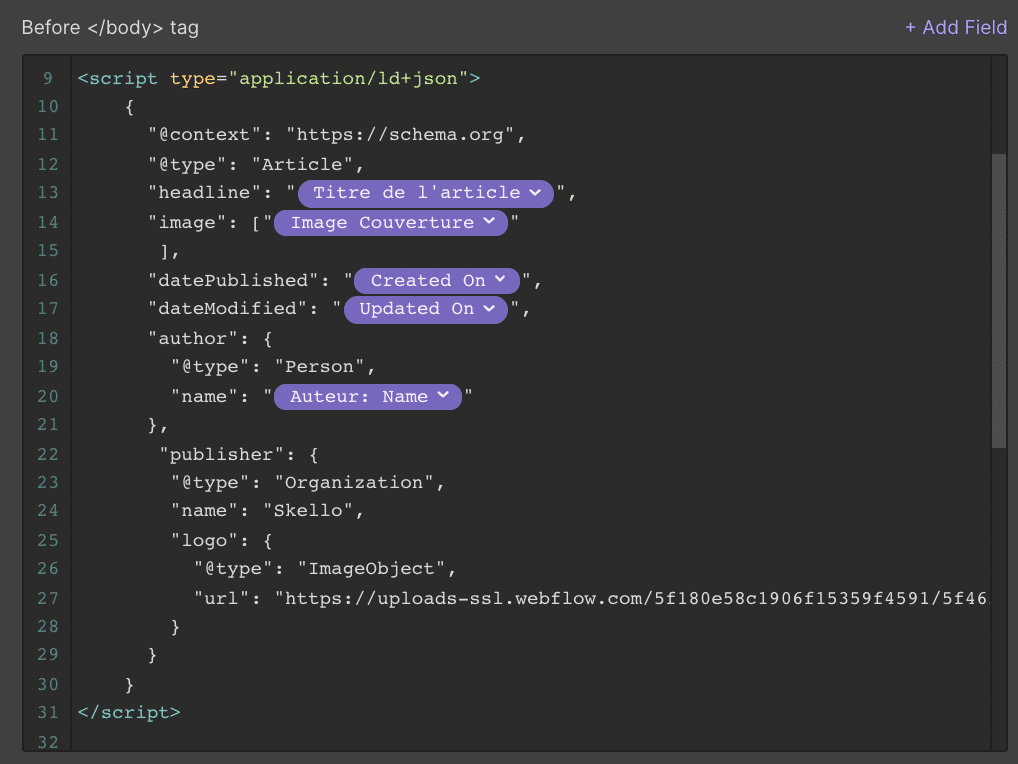Click the "Before </body> tag" section label

(110, 28)
